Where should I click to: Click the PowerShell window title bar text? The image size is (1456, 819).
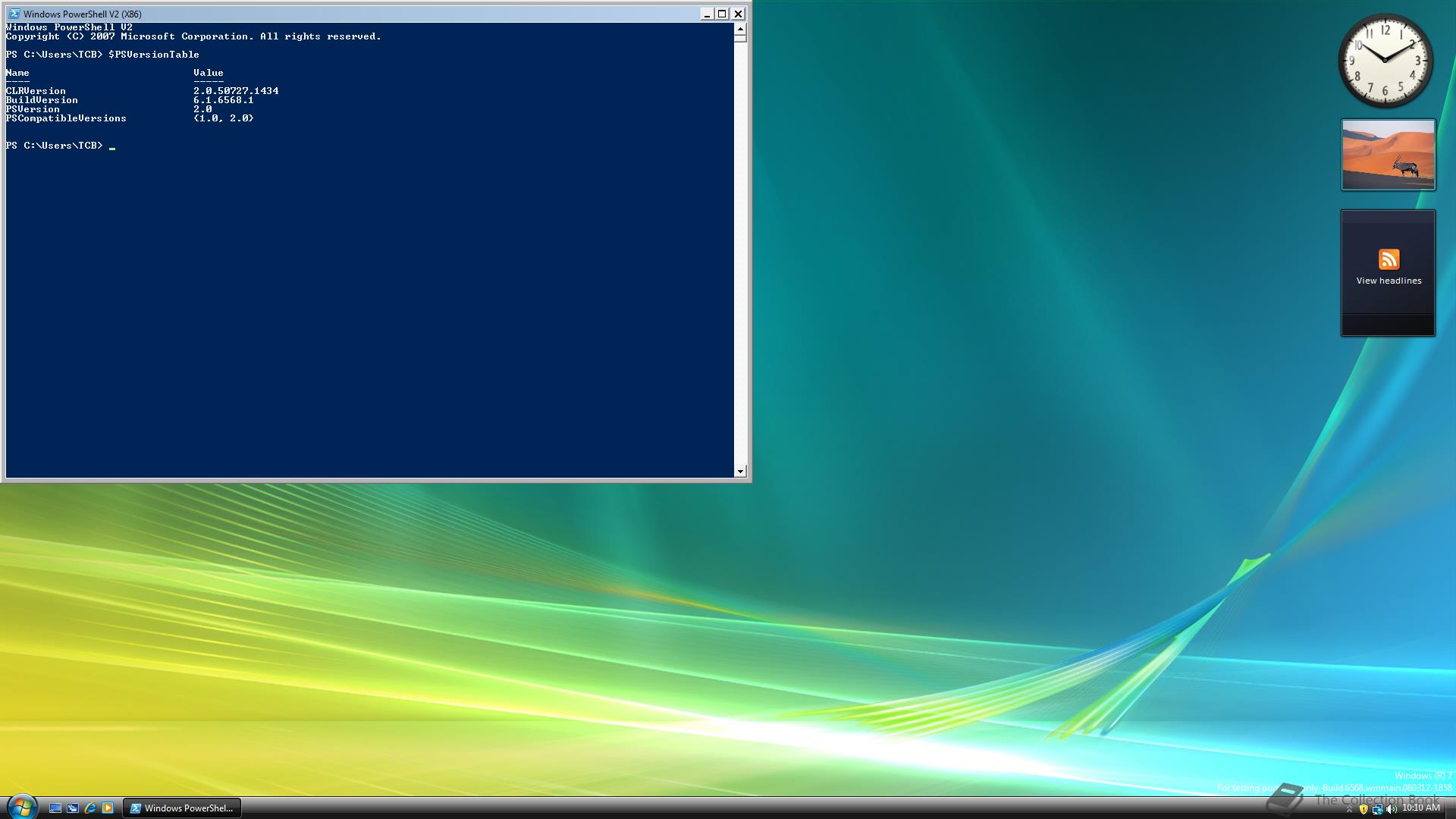[83, 14]
